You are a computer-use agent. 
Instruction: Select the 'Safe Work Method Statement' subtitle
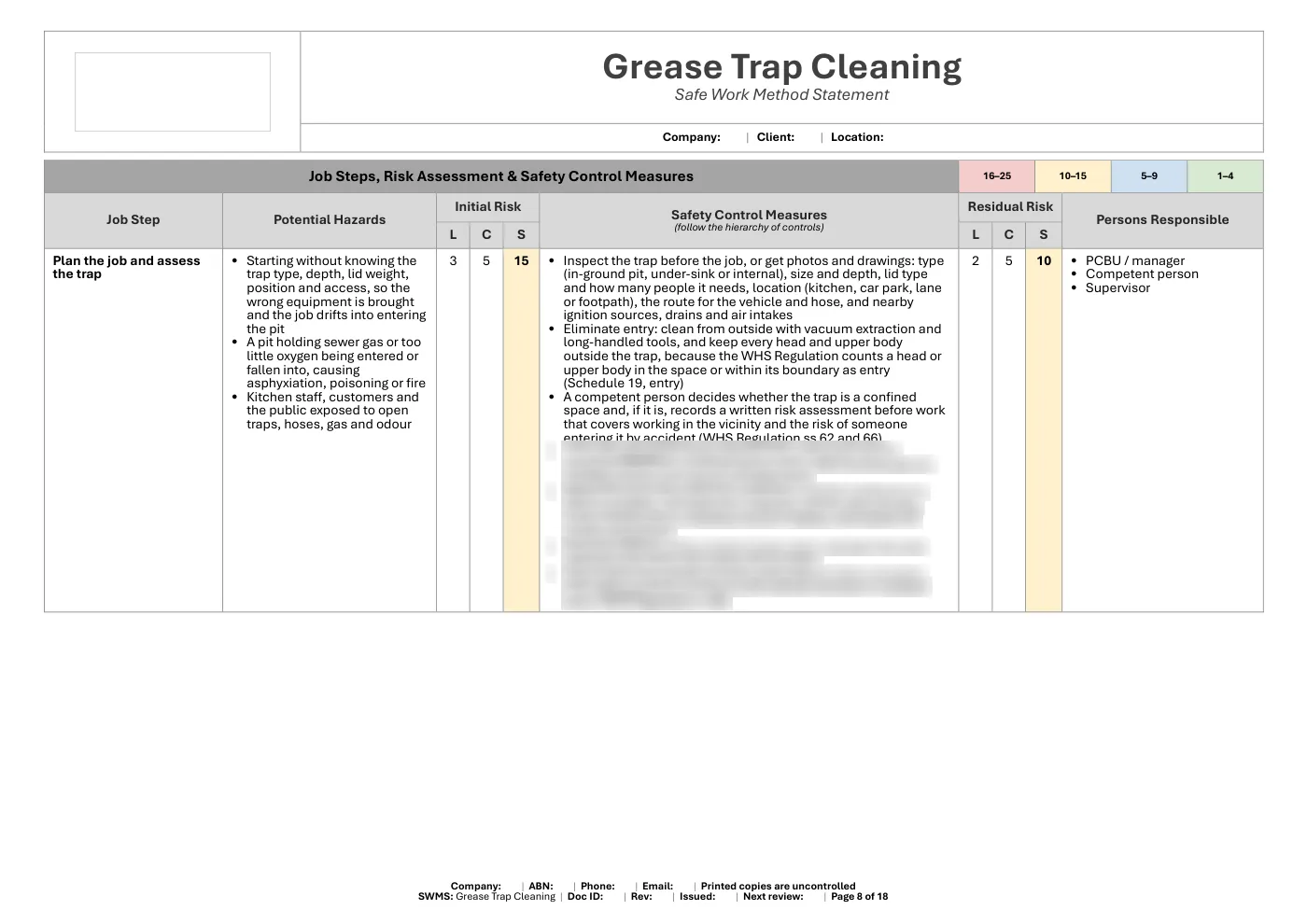click(781, 94)
